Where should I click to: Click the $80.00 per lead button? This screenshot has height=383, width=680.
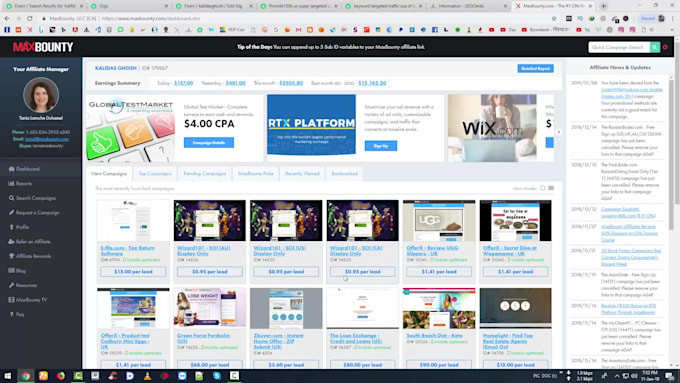[x=363, y=365]
